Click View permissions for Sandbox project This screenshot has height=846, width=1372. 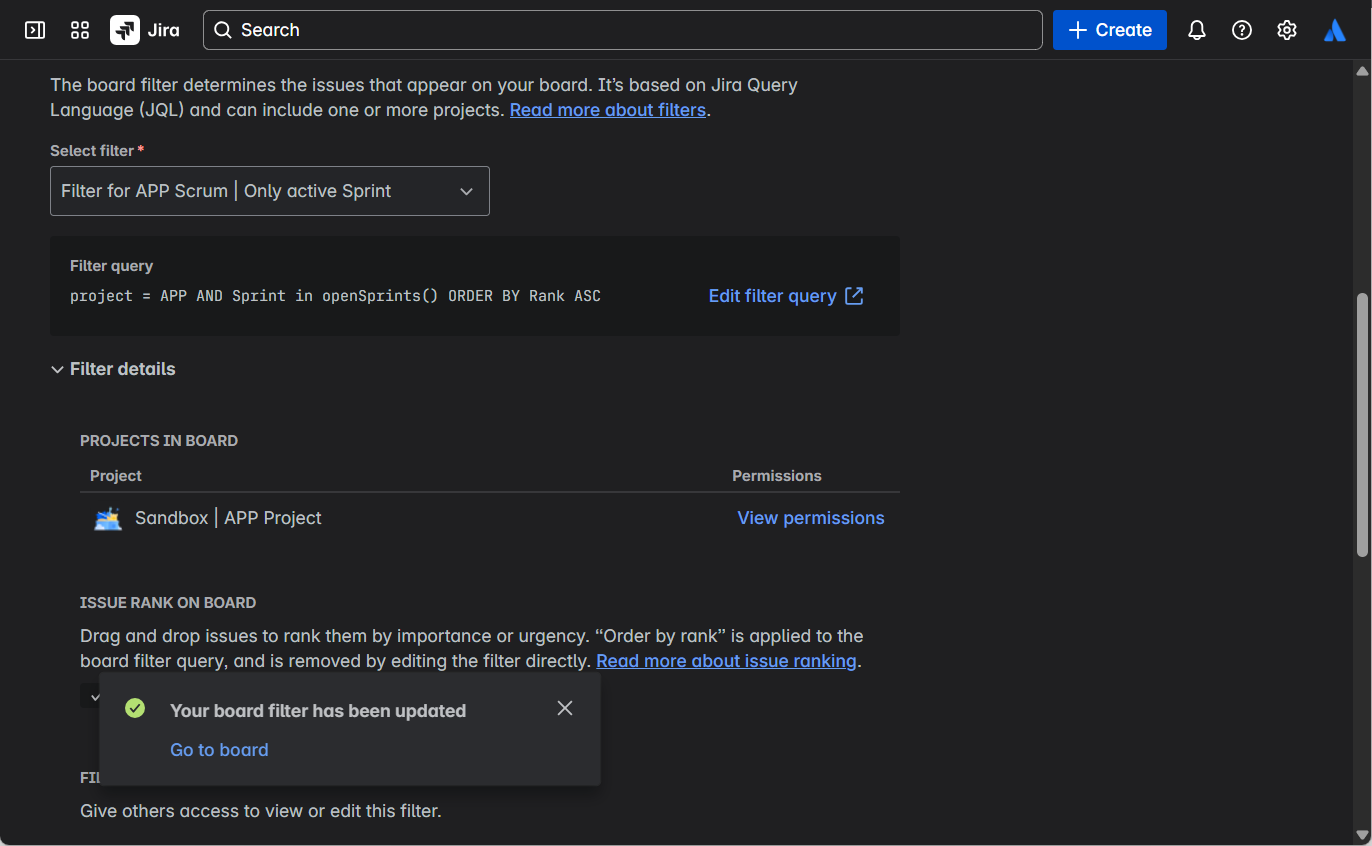click(810, 517)
